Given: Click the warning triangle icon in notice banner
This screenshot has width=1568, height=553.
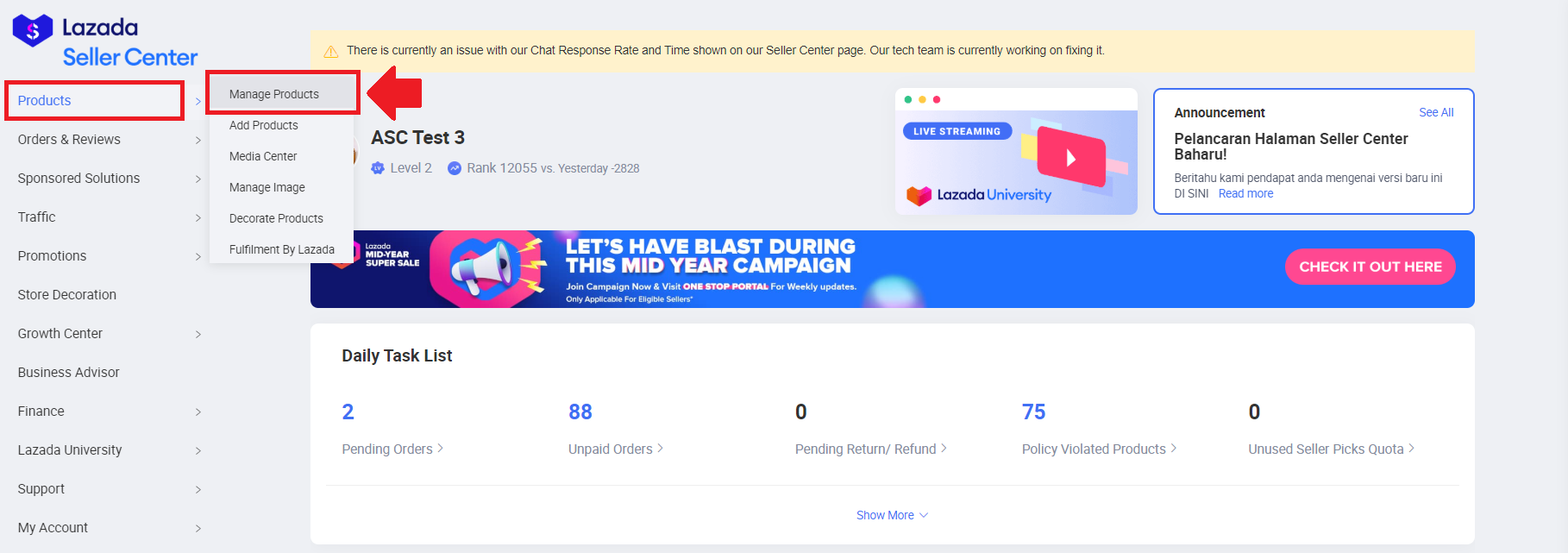Looking at the screenshot, I should [330, 52].
